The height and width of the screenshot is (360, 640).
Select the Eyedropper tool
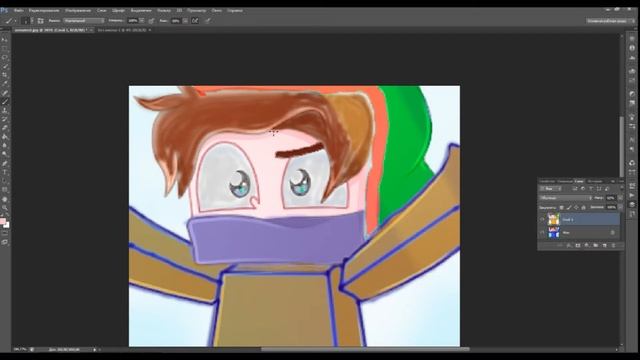coord(5,84)
